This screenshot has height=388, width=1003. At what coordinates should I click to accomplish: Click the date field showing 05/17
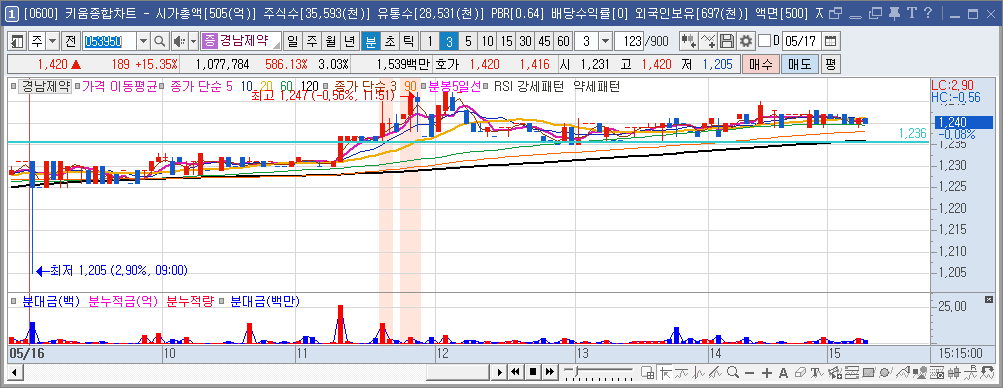click(801, 42)
